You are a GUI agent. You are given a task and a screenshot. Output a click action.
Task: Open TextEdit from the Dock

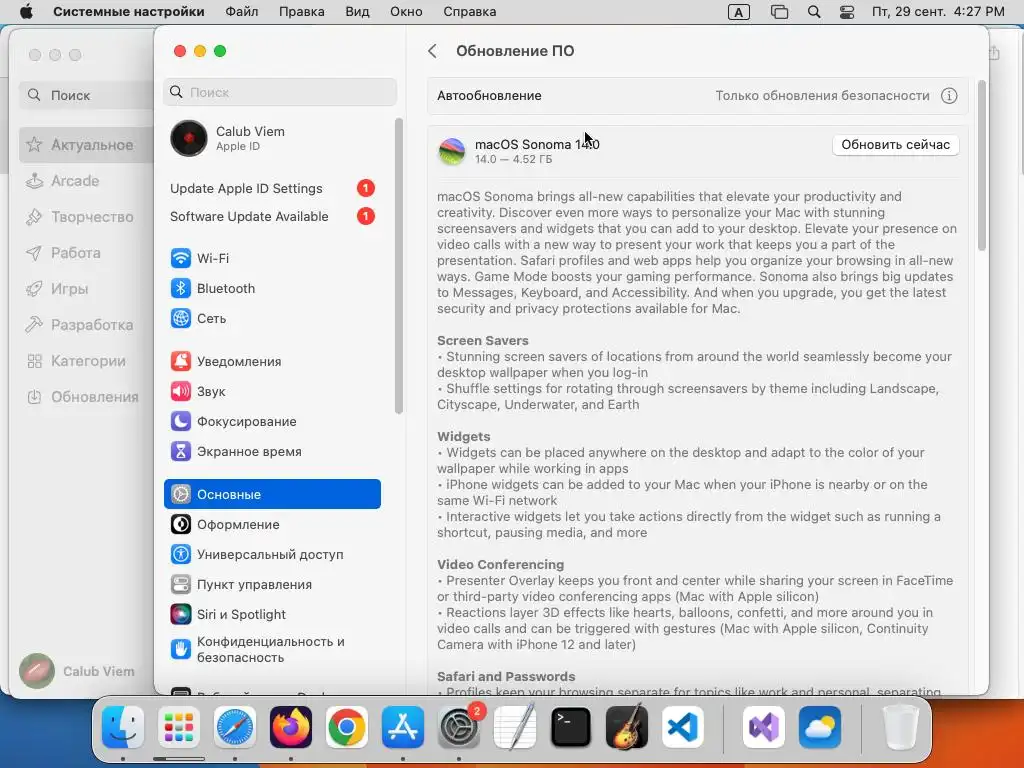(515, 727)
